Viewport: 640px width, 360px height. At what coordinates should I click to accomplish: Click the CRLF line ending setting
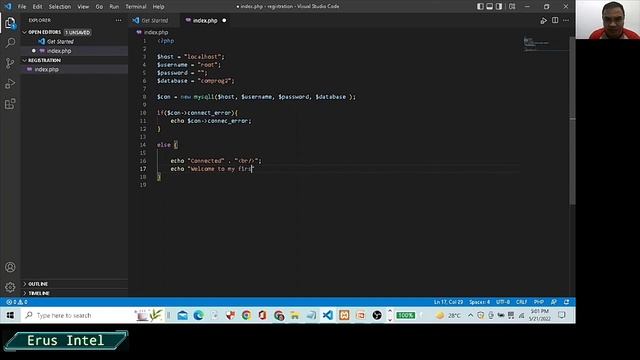point(522,302)
